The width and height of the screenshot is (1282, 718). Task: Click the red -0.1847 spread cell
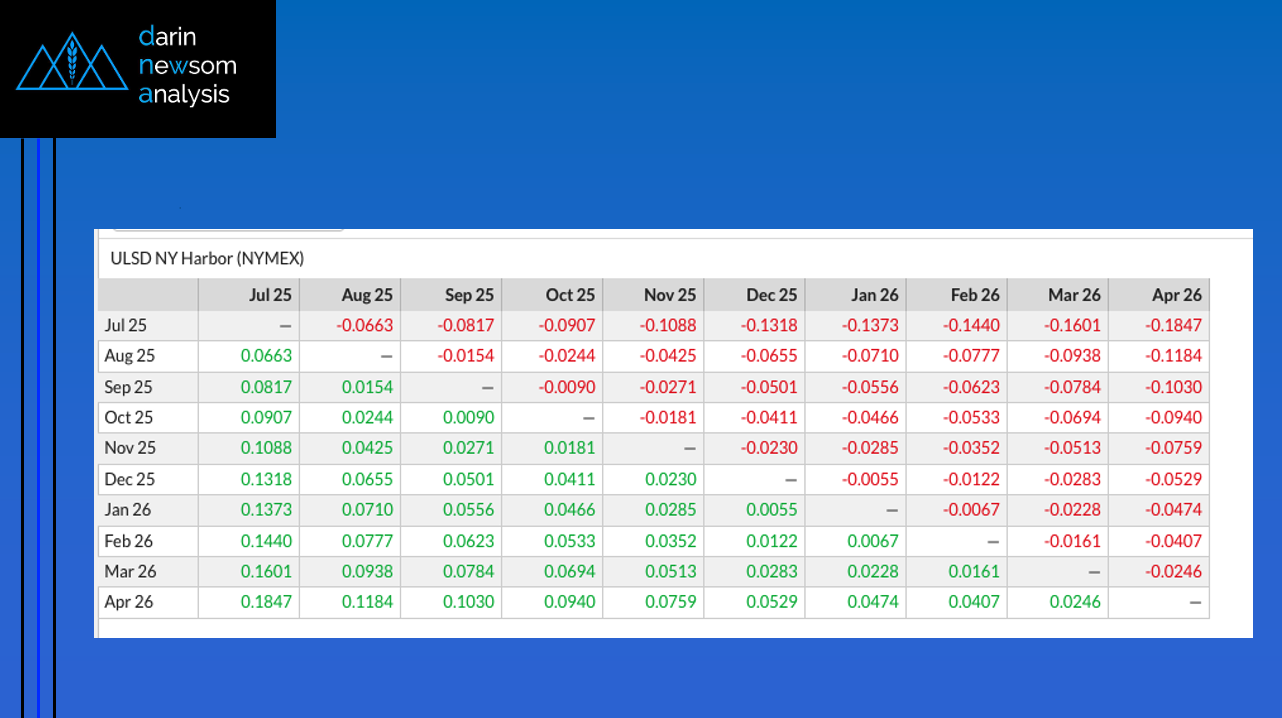(x=1174, y=326)
